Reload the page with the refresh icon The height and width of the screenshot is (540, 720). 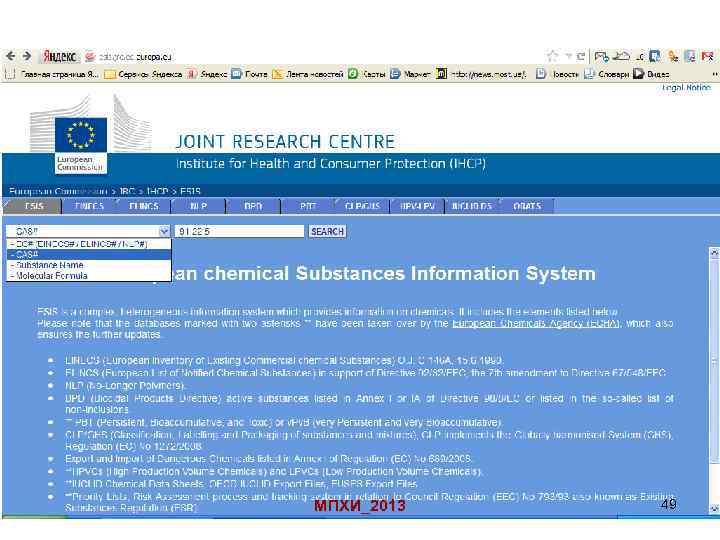click(581, 56)
